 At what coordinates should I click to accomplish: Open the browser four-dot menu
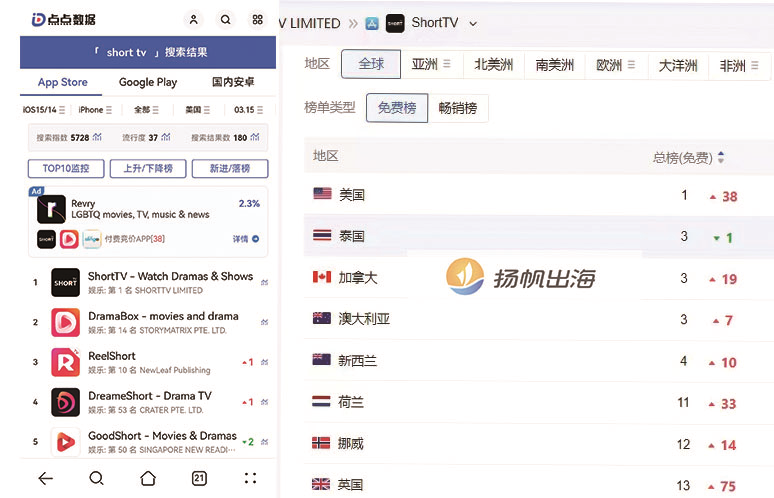click(250, 478)
